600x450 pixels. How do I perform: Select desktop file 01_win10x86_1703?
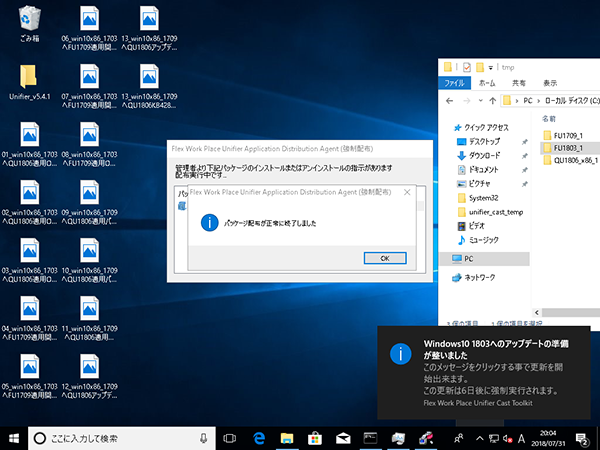(x=29, y=145)
